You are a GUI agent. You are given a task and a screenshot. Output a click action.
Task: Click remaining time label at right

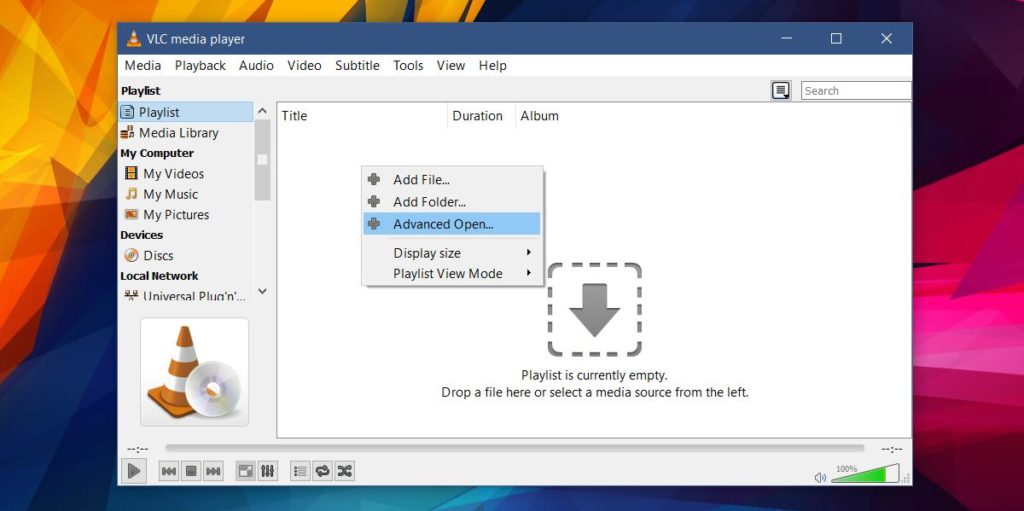(891, 449)
